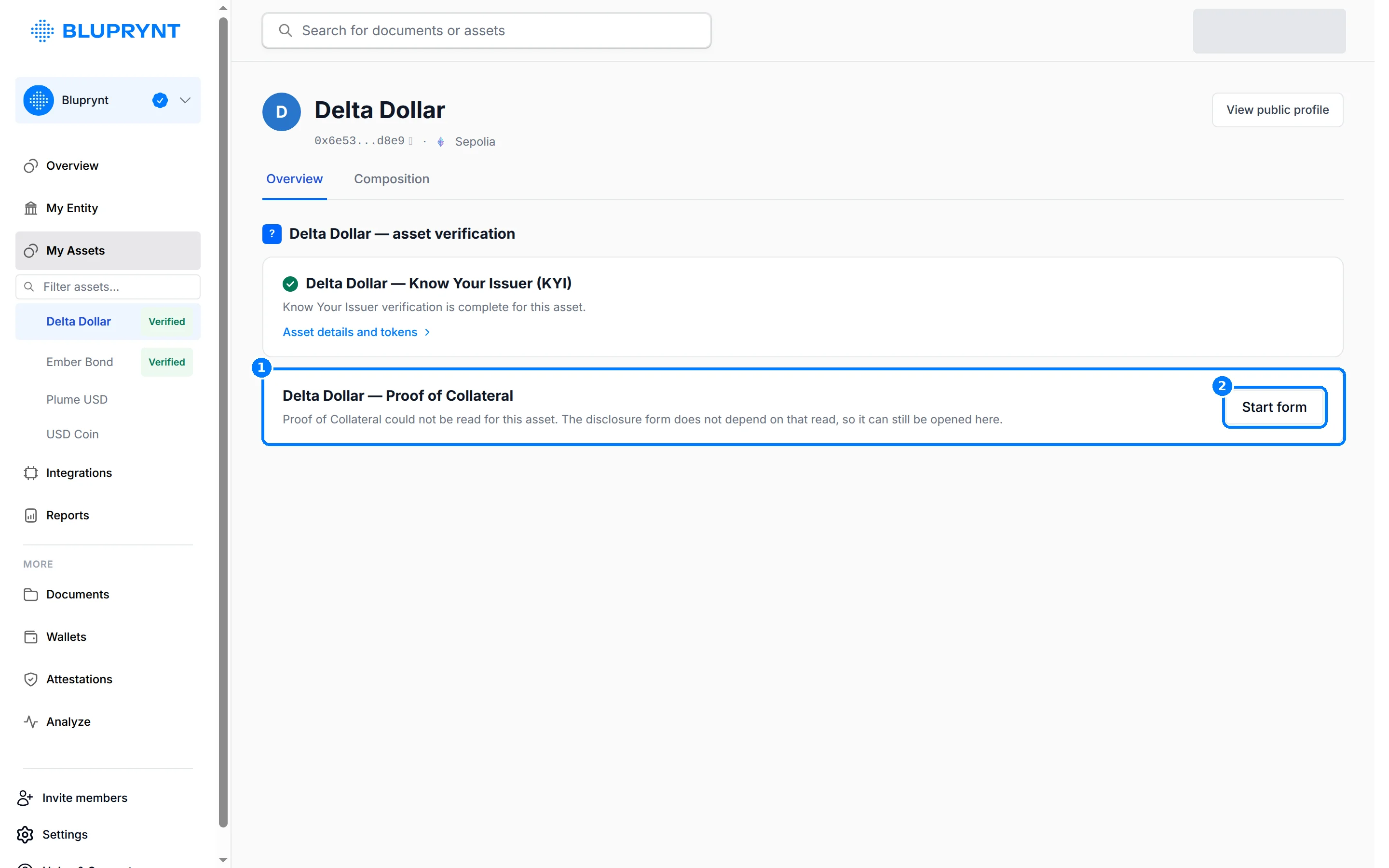Click the Analyze pulse icon
Viewport: 1389px width, 868px height.
(31, 721)
